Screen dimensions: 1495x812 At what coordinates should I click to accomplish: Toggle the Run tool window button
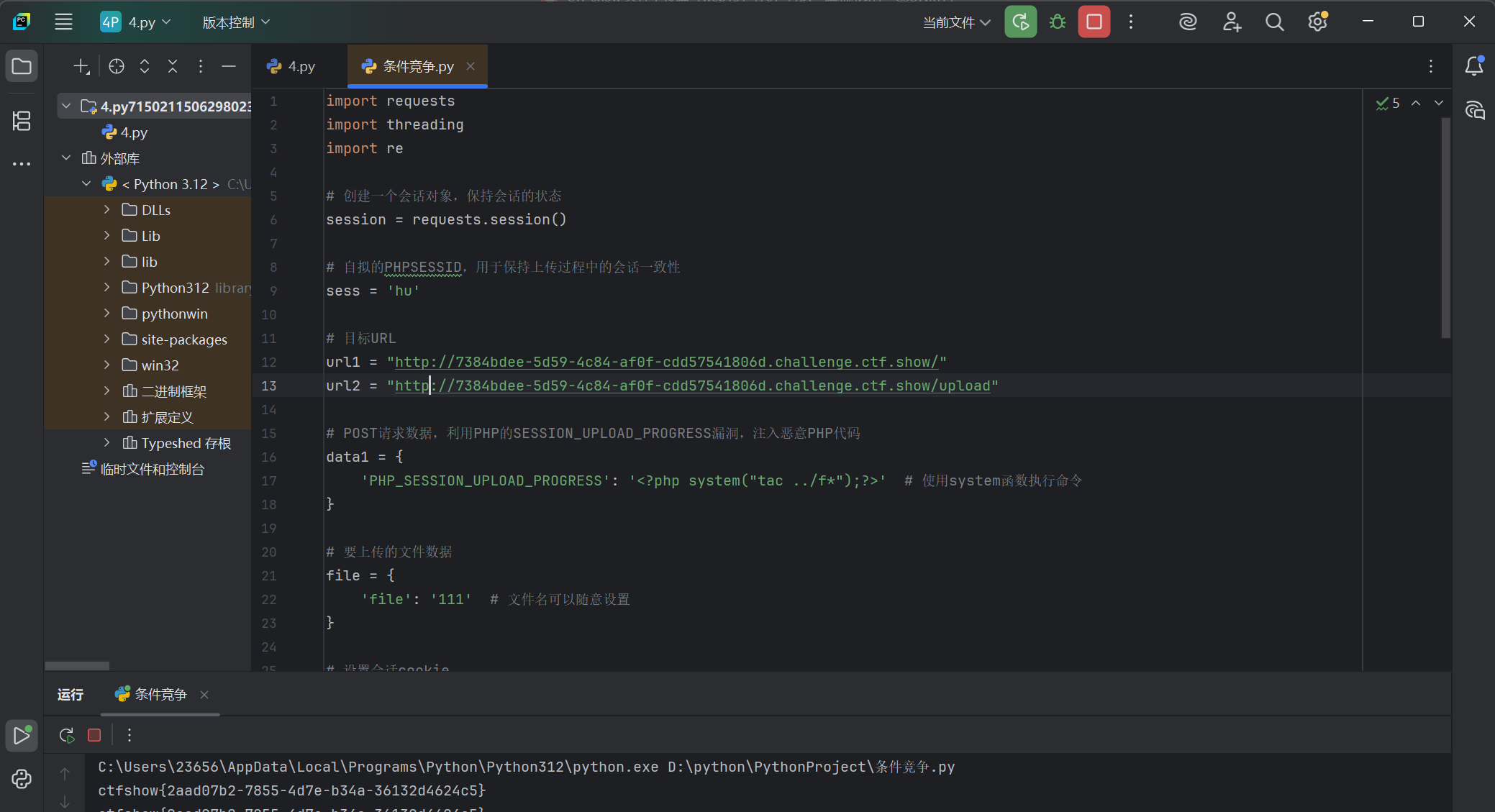pyautogui.click(x=22, y=735)
